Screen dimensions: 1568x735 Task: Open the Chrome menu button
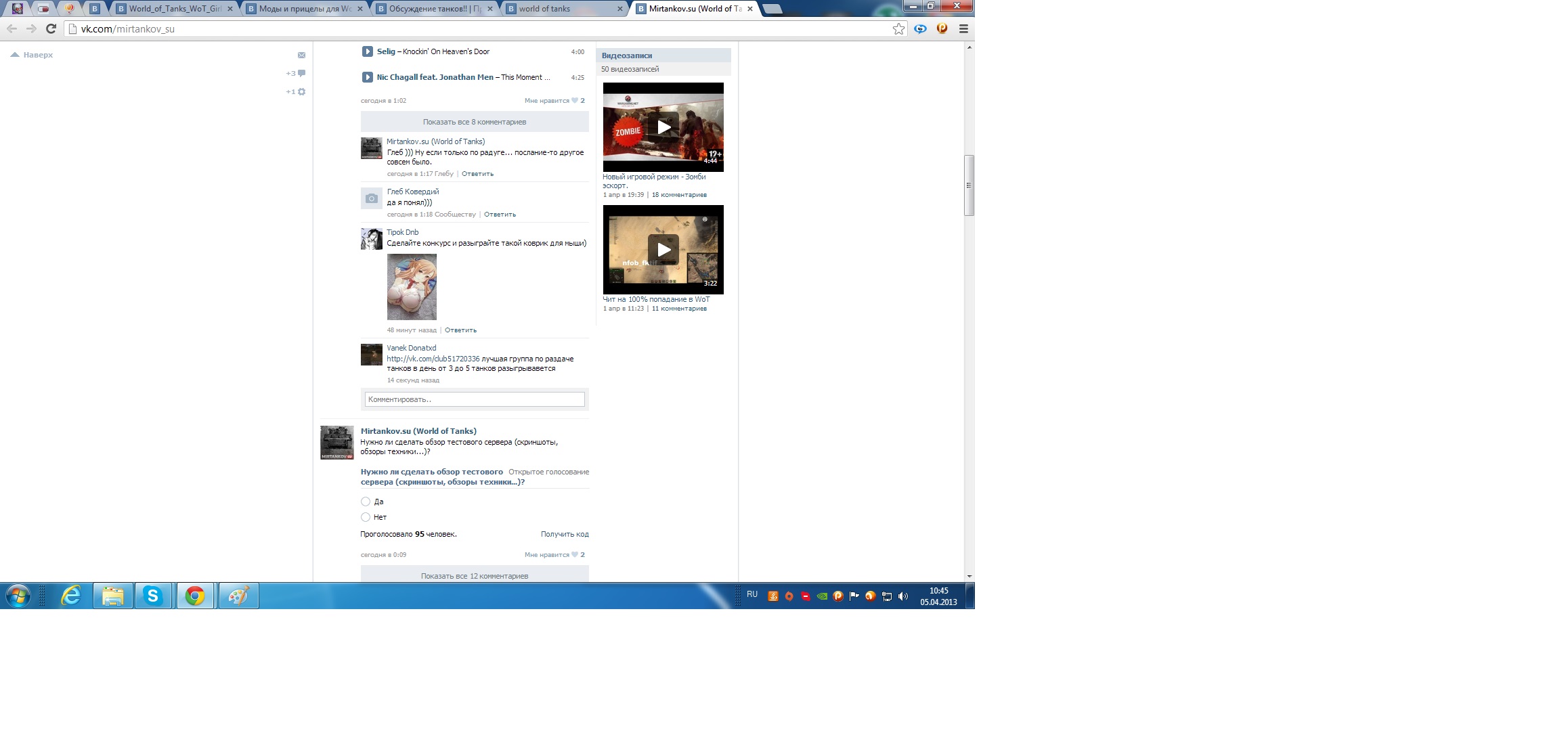click(963, 28)
